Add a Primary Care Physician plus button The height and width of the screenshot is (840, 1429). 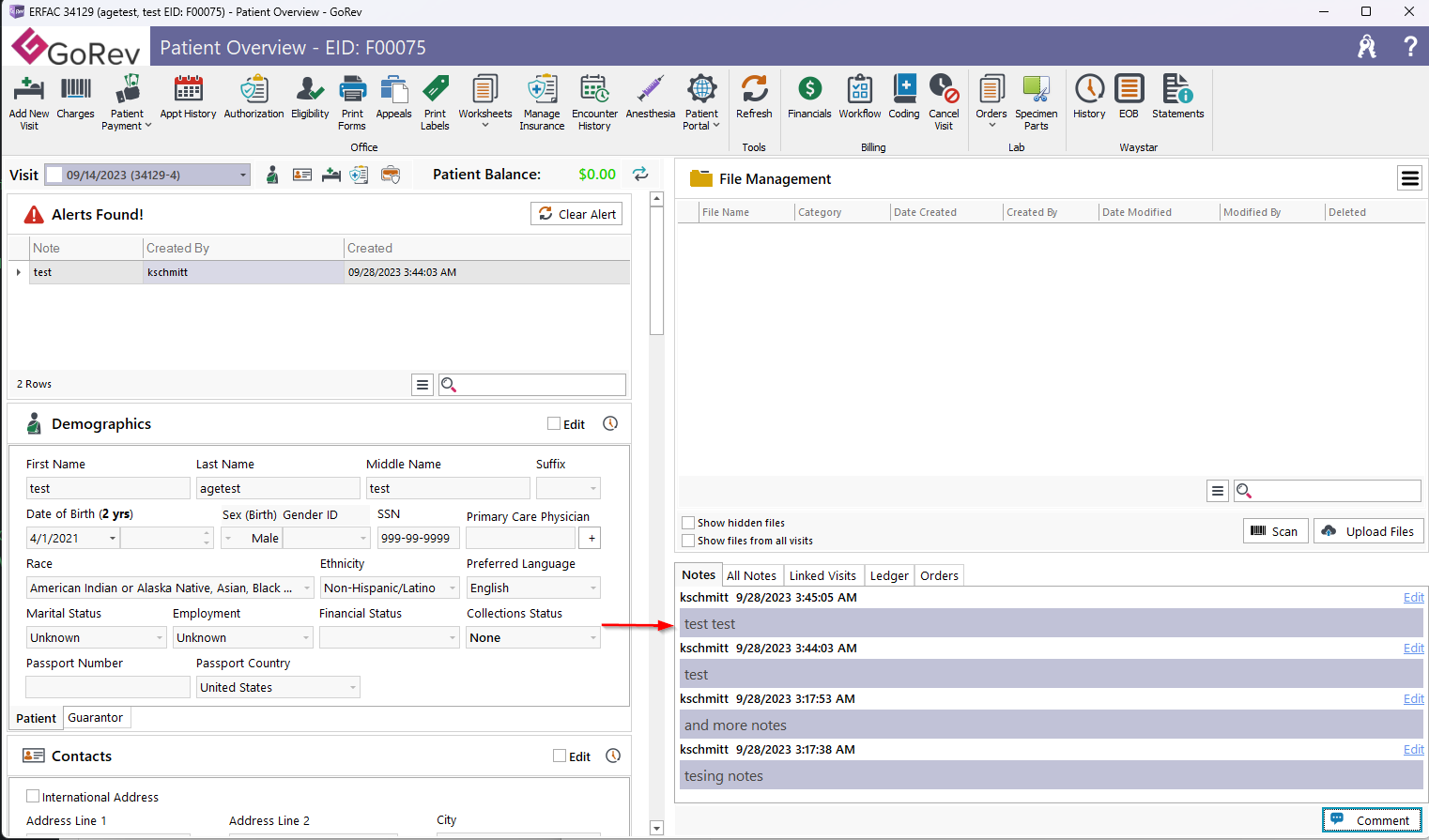click(x=591, y=538)
